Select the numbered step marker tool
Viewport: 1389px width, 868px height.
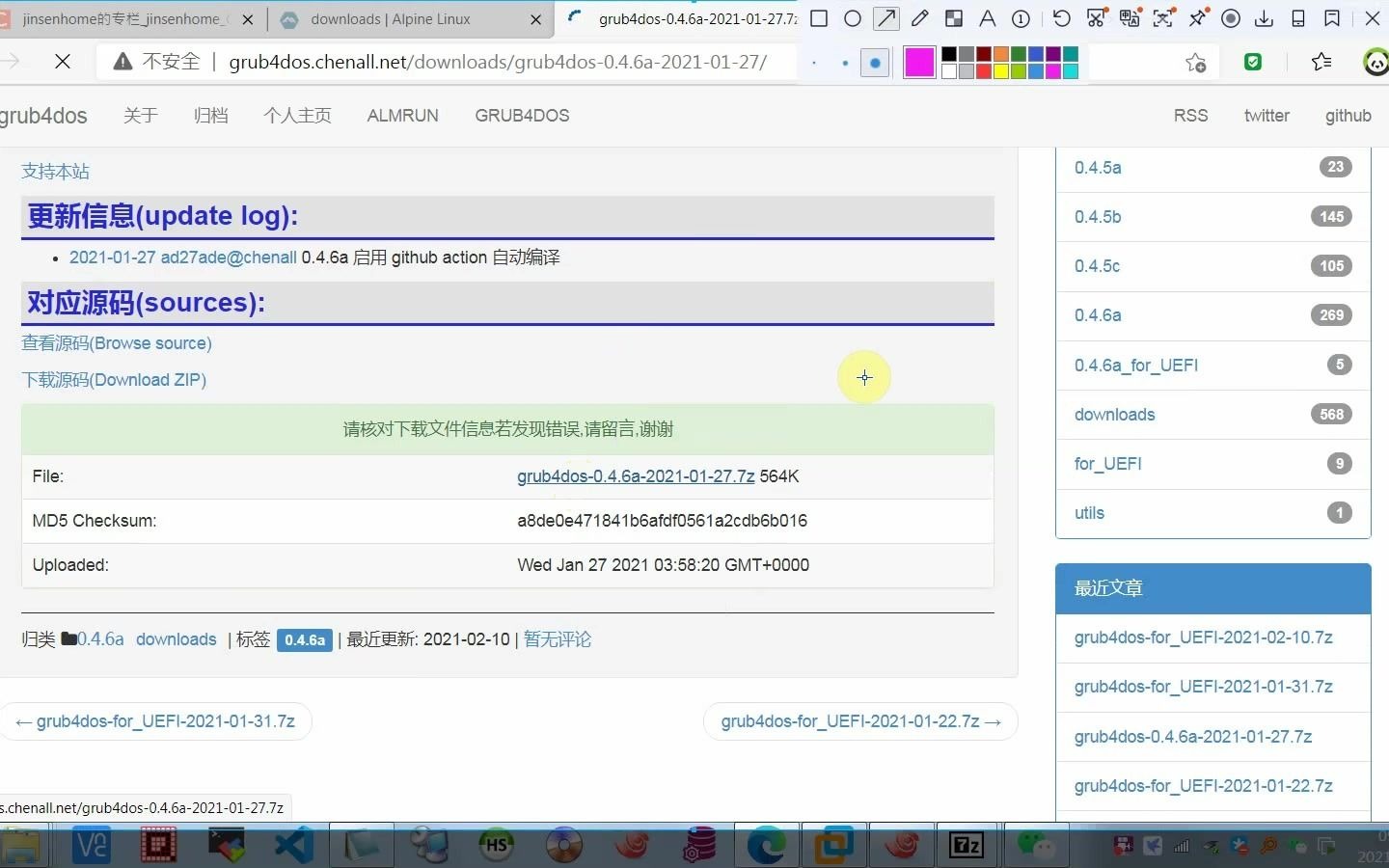[x=1021, y=18]
